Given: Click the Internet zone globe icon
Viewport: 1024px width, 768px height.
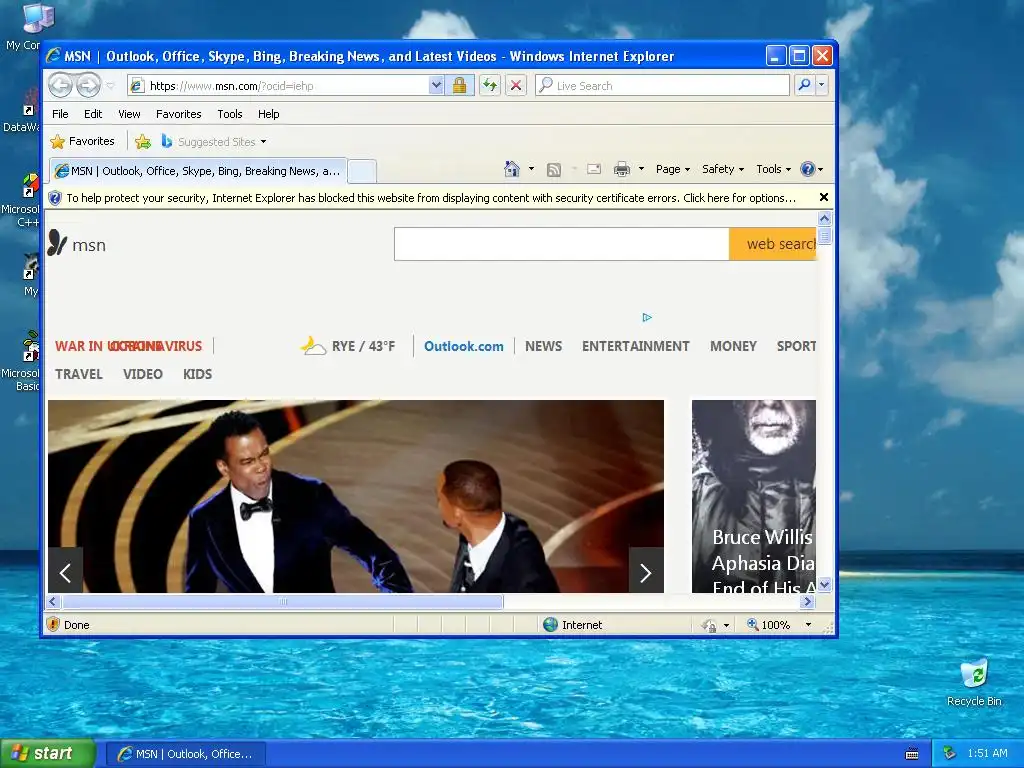Looking at the screenshot, I should click(x=551, y=624).
